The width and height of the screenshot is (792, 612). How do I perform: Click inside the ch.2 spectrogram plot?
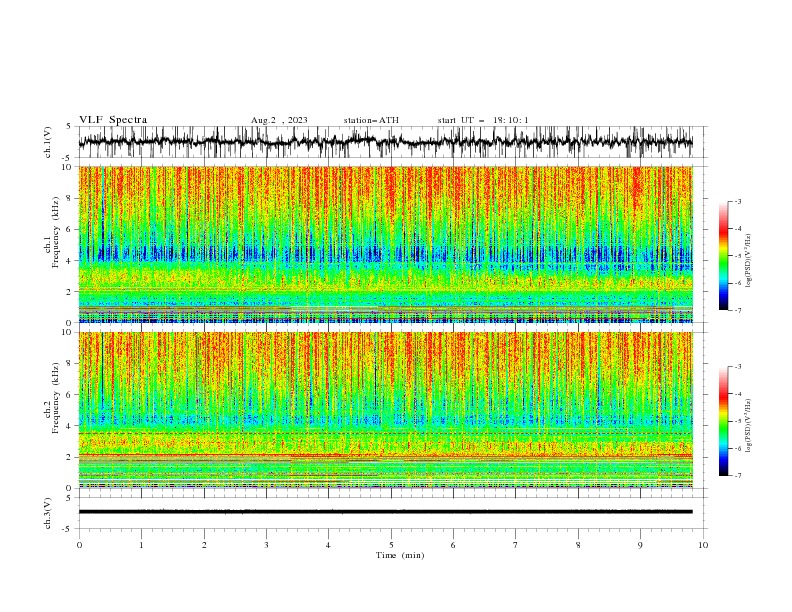coord(385,410)
